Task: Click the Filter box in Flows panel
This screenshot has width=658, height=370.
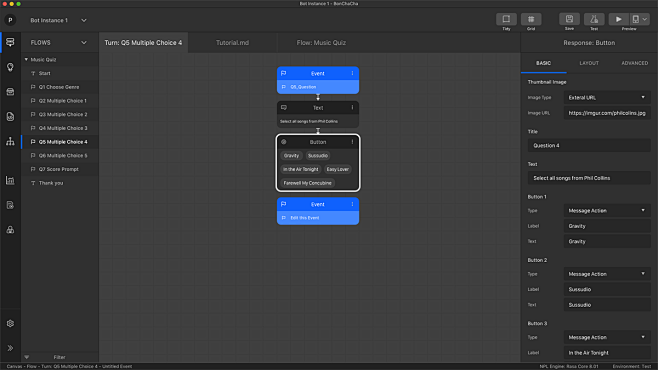Action: point(60,357)
